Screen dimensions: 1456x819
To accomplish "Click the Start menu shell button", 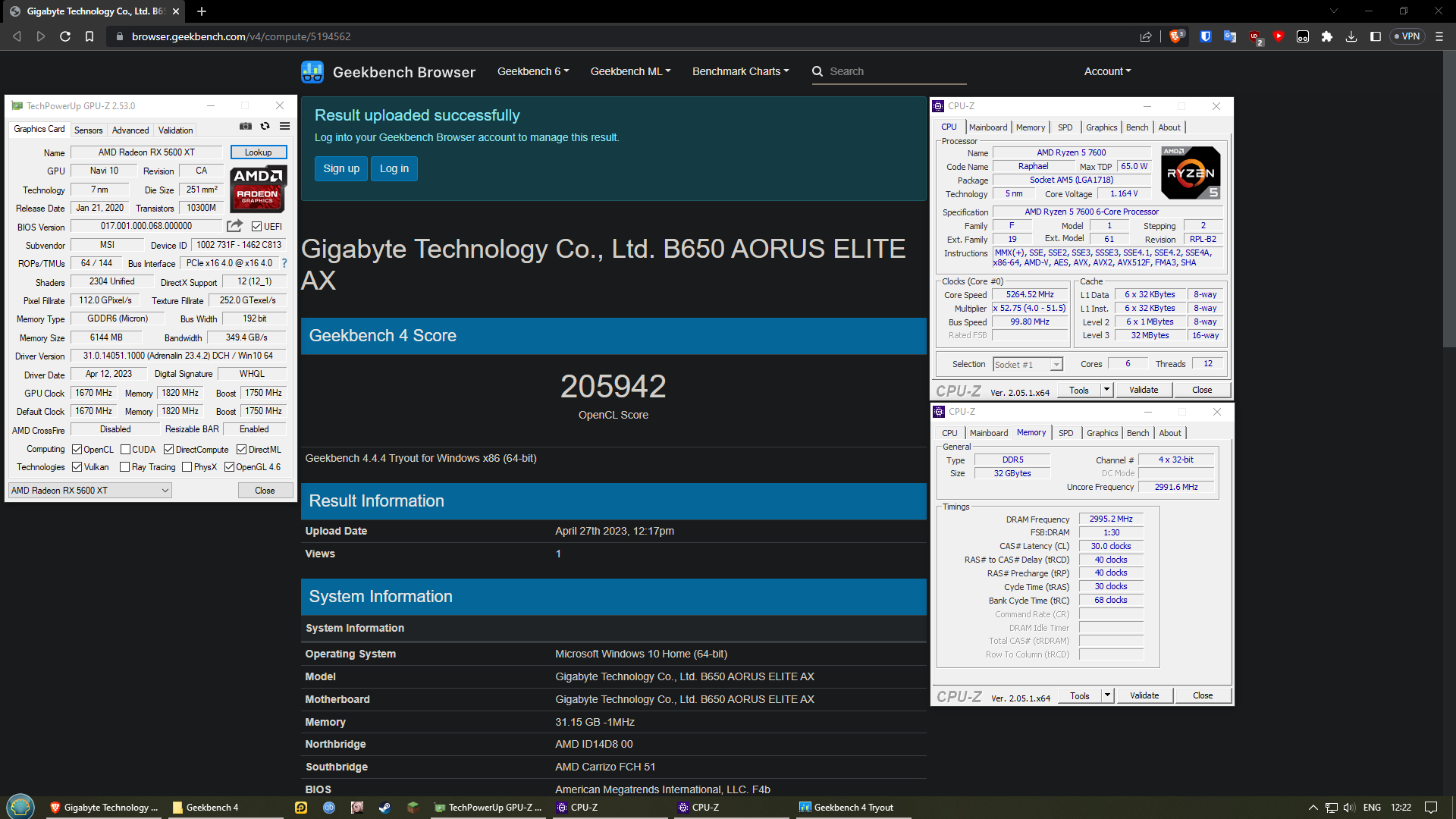I will click(x=20, y=806).
